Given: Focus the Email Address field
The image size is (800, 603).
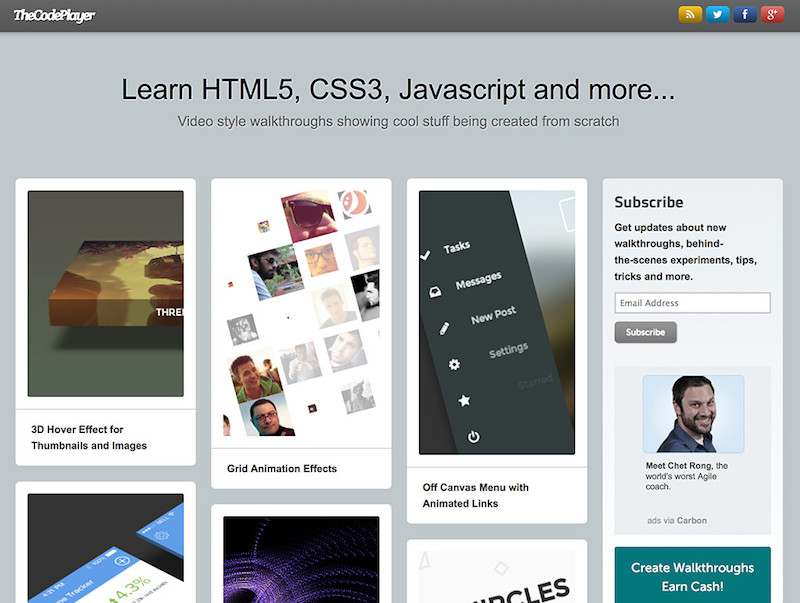Looking at the screenshot, I should click(692, 303).
